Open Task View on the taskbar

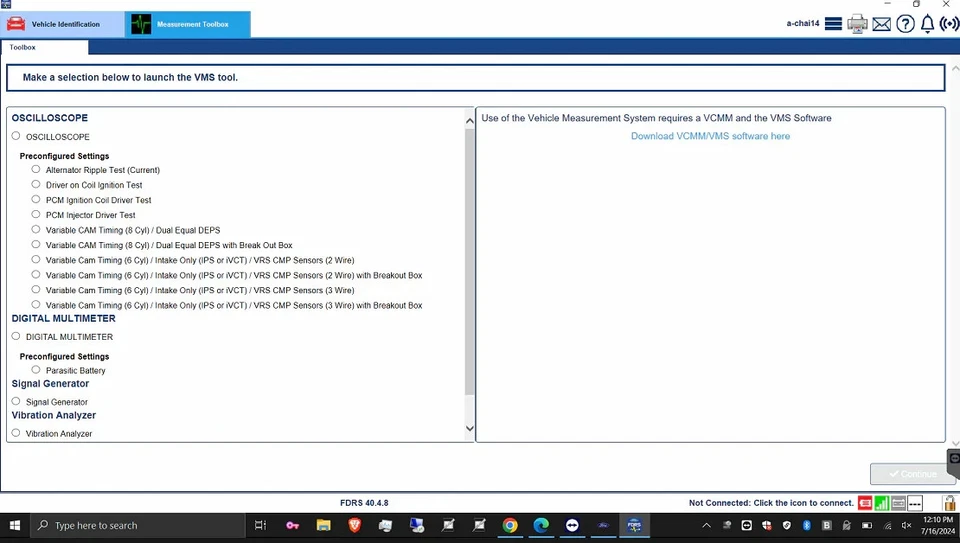[260, 525]
